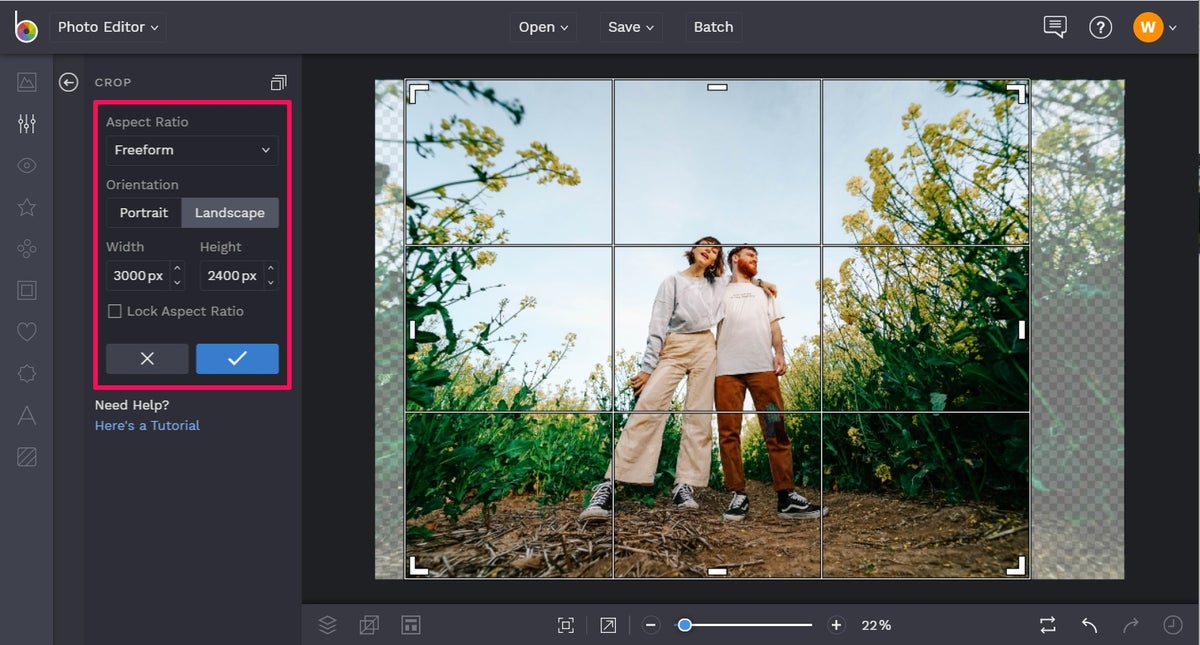1200x645 pixels.
Task: Open the Frames panel
Action: click(26, 290)
